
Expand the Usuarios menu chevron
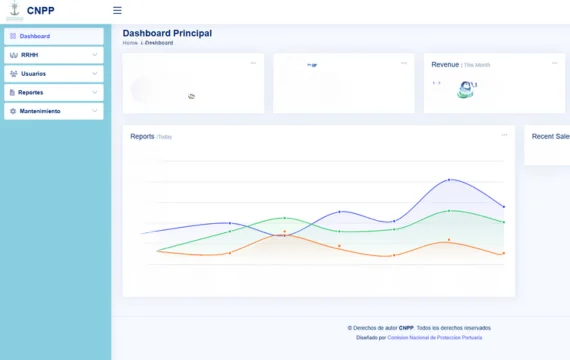[x=95, y=73]
